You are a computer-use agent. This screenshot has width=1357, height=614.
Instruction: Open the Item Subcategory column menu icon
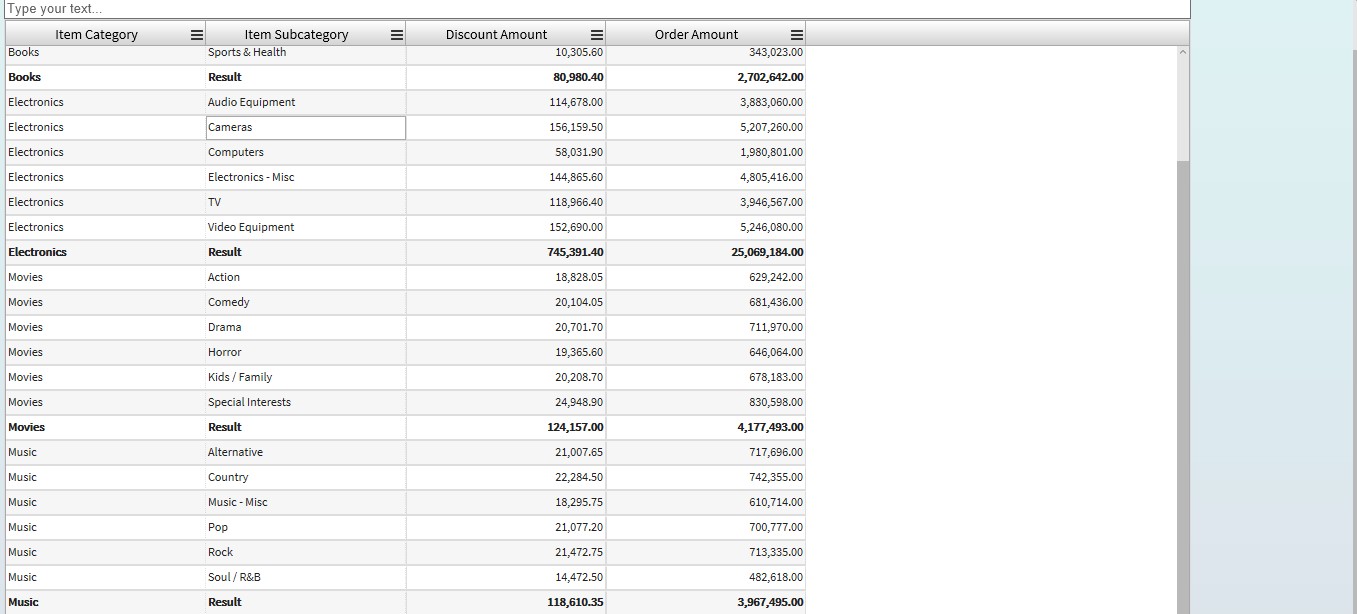pyautogui.click(x=397, y=35)
